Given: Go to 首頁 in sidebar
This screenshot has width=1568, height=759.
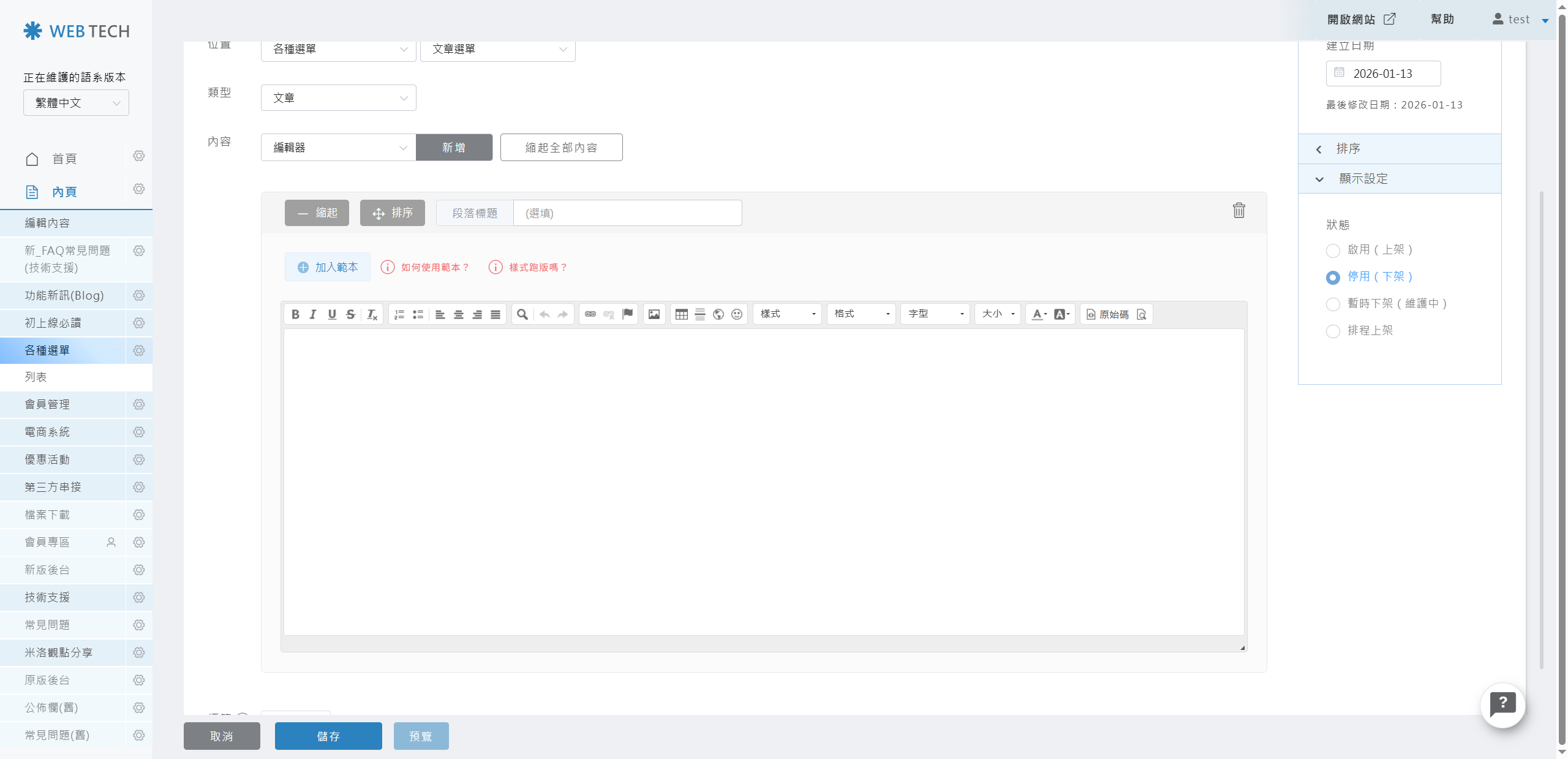Looking at the screenshot, I should 64,159.
